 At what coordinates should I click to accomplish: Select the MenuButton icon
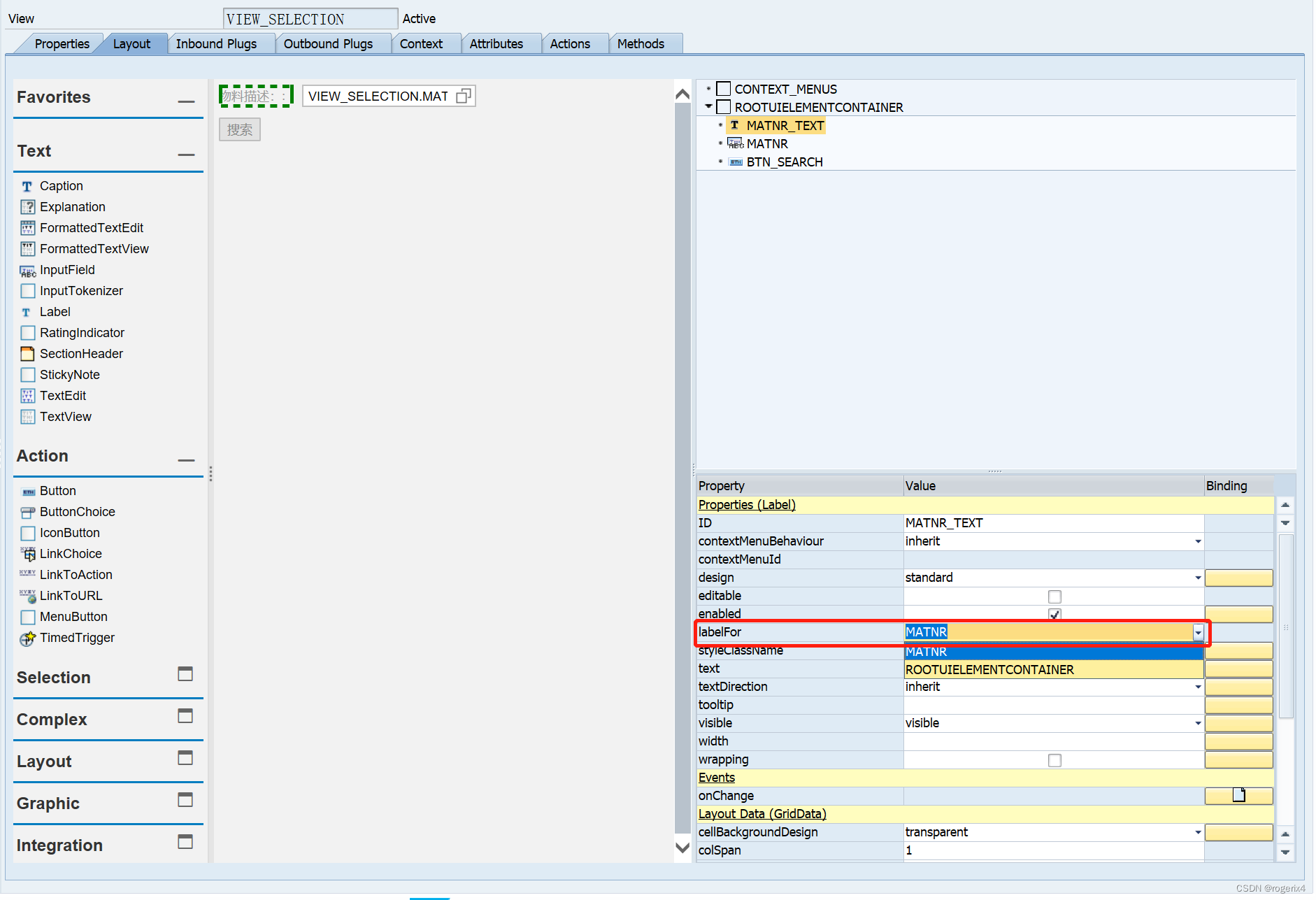[x=27, y=617]
